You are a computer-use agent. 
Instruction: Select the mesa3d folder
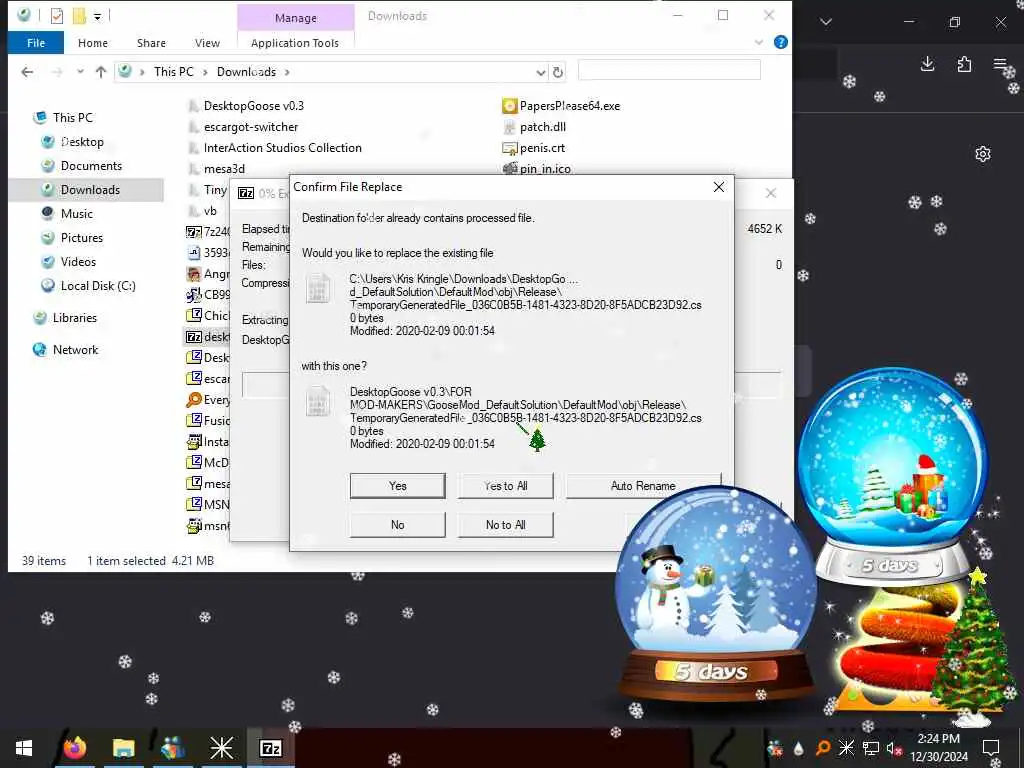[224, 168]
